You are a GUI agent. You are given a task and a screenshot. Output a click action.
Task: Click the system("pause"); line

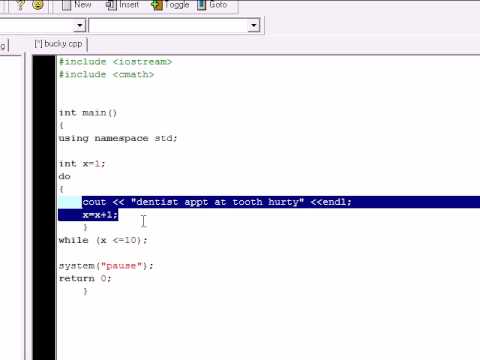tap(106, 266)
